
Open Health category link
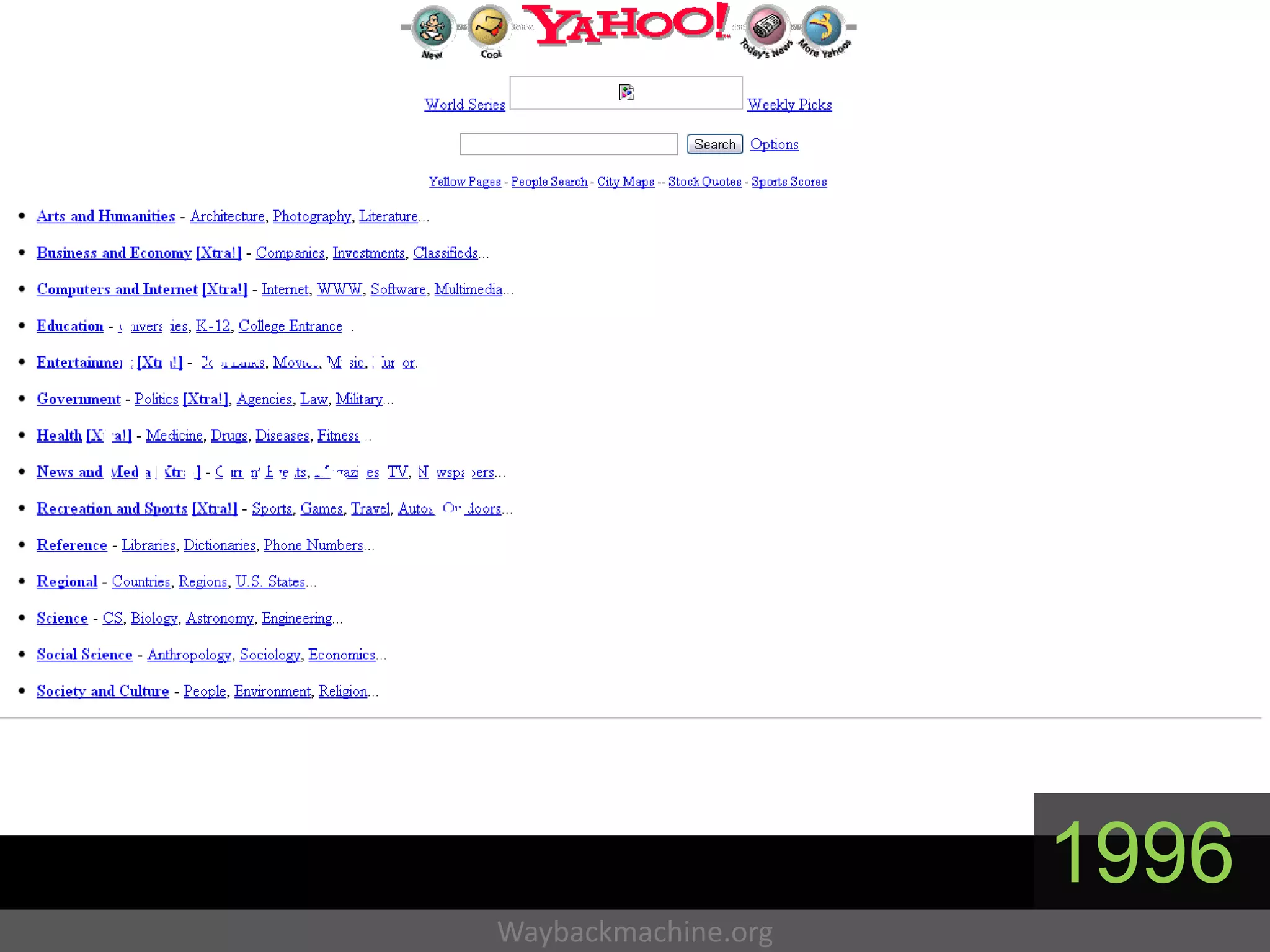pos(59,436)
